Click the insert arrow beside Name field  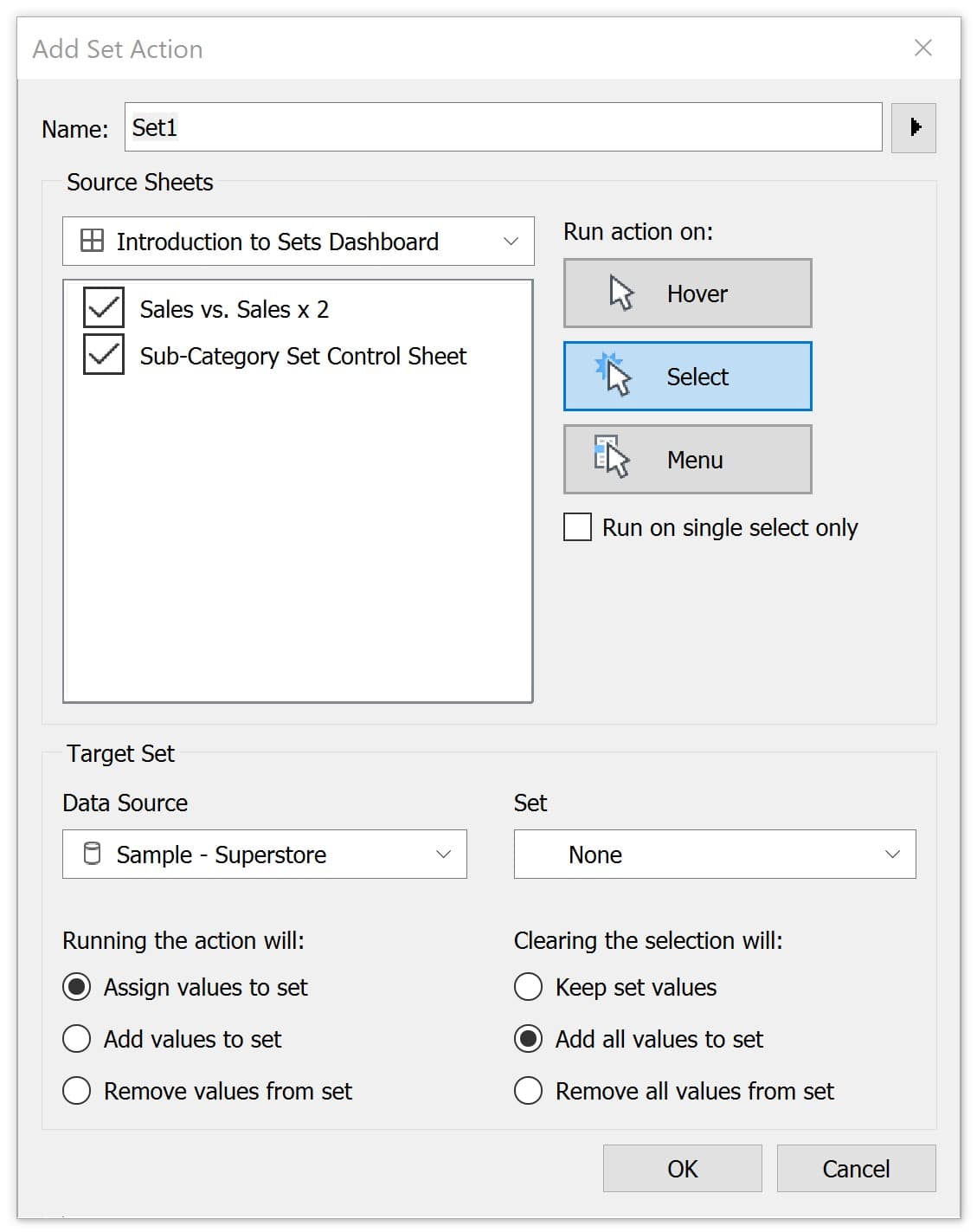pos(914,127)
